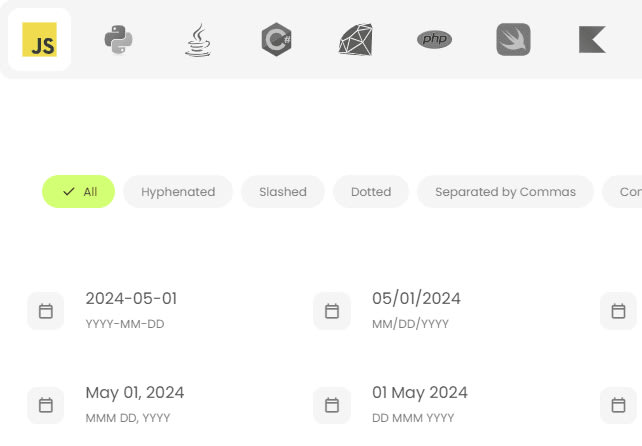Enable the Slashed filter chip
This screenshot has width=642, height=446.
click(283, 191)
